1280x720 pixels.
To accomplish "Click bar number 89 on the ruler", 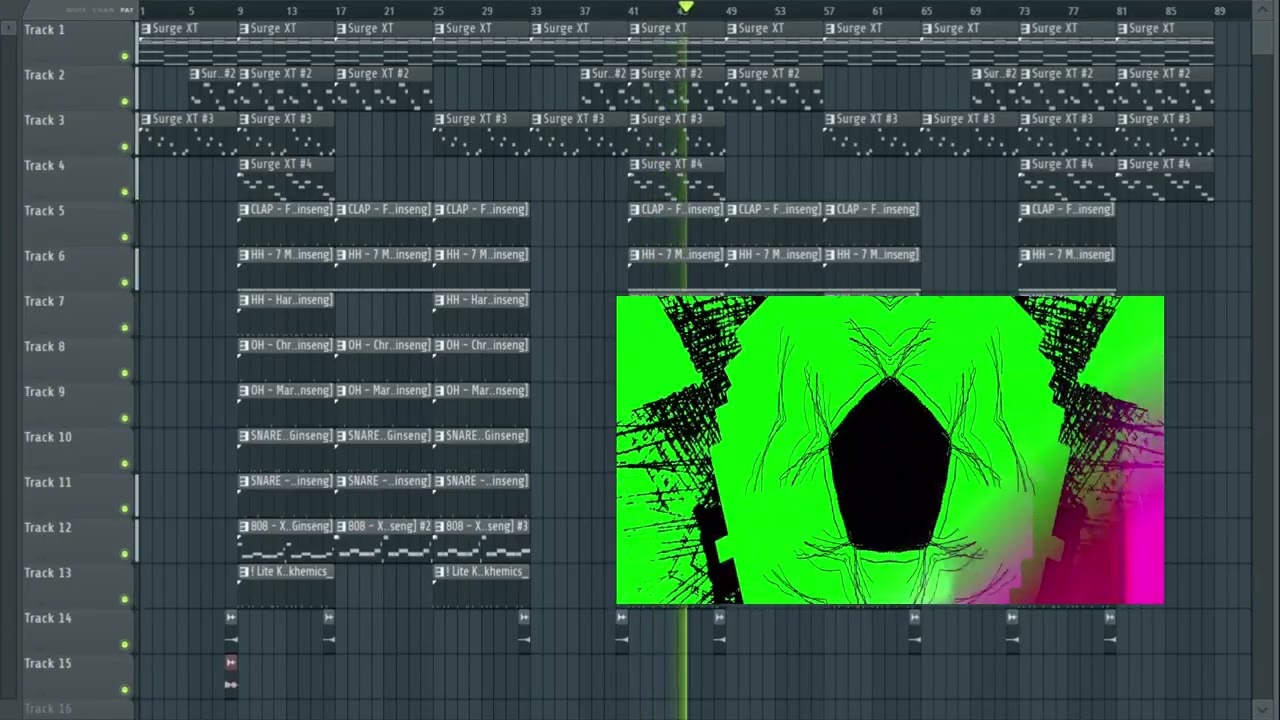I will point(1219,11).
